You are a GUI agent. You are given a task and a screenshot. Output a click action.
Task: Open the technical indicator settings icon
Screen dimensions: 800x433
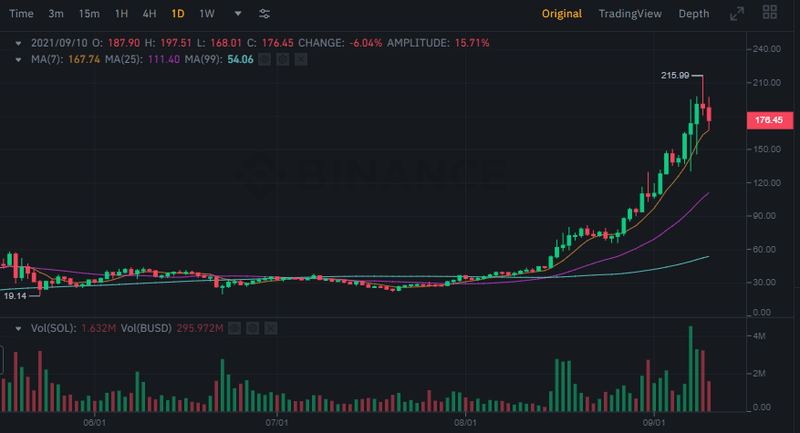(x=264, y=14)
